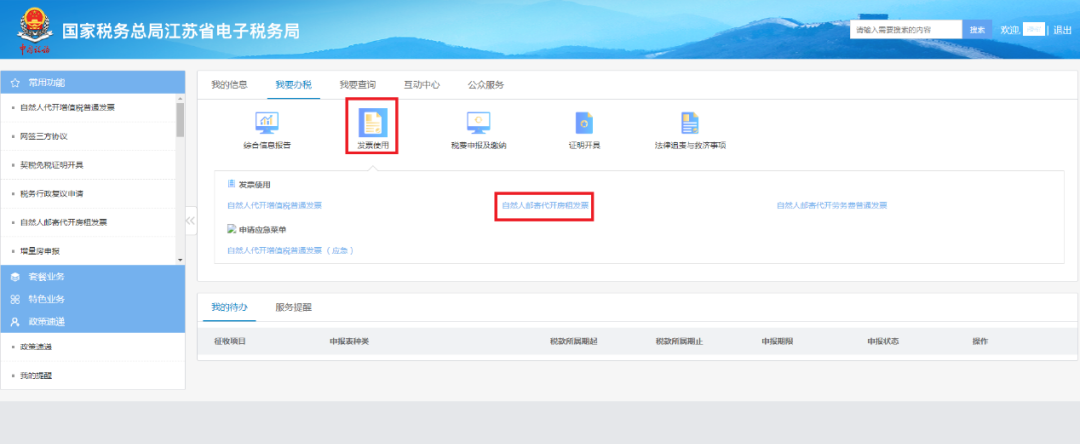Click the 申报表种类 column header
Screen dimensions: 1080x444
click(x=349, y=341)
